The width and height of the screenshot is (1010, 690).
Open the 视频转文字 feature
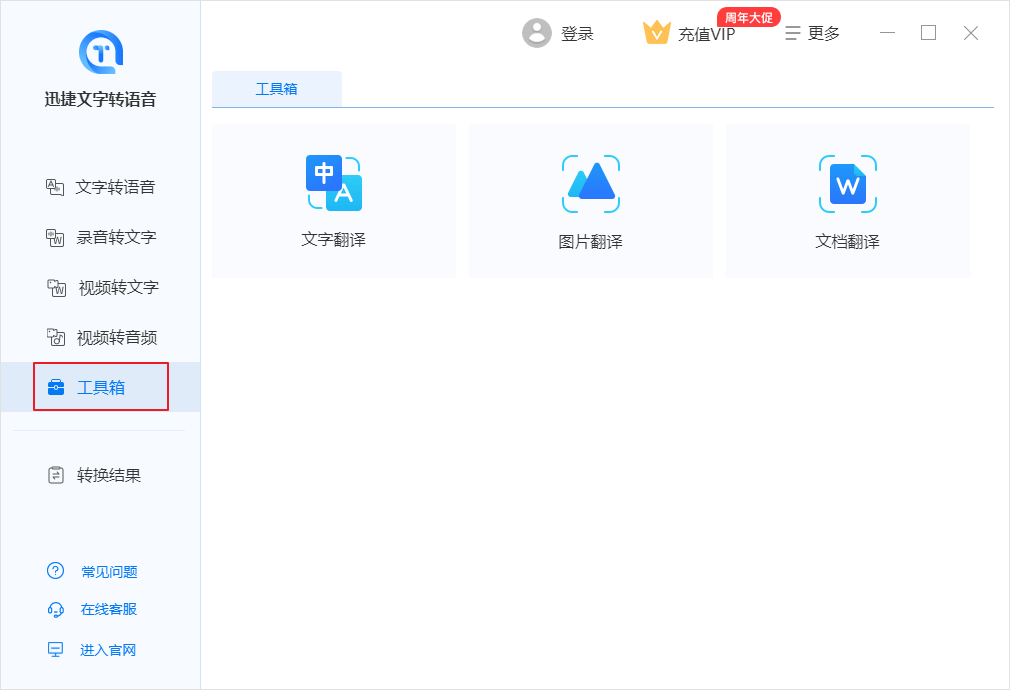click(x=103, y=287)
